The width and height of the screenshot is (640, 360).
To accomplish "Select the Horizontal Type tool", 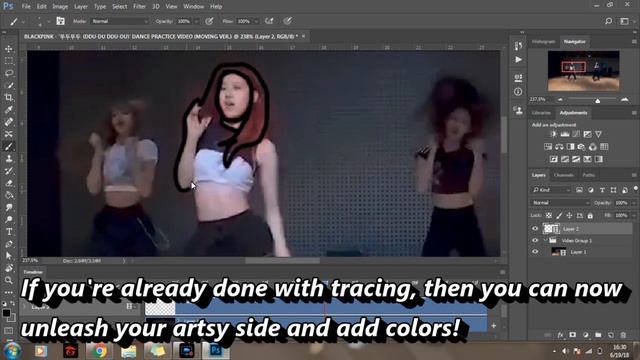I will pos(9,232).
